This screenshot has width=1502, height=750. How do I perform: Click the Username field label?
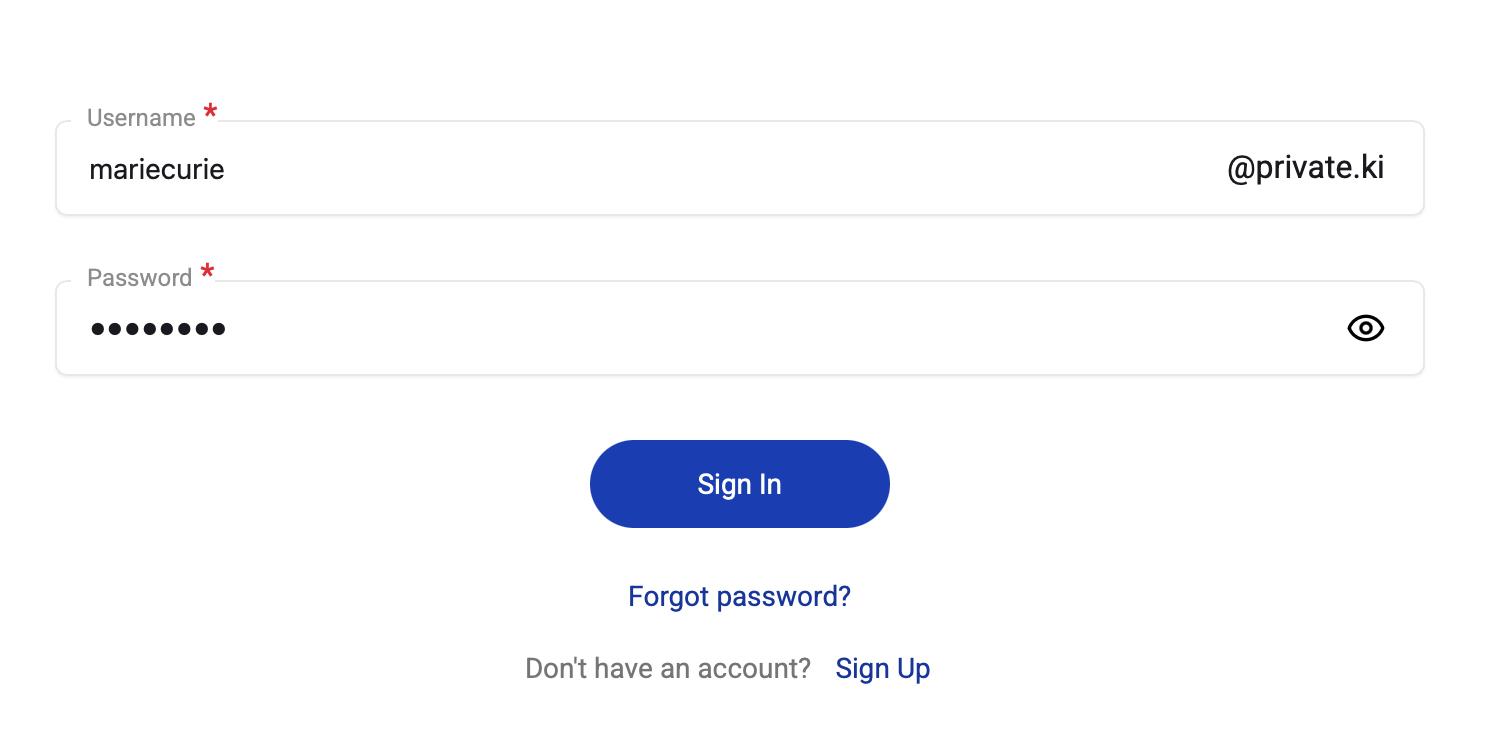point(141,118)
